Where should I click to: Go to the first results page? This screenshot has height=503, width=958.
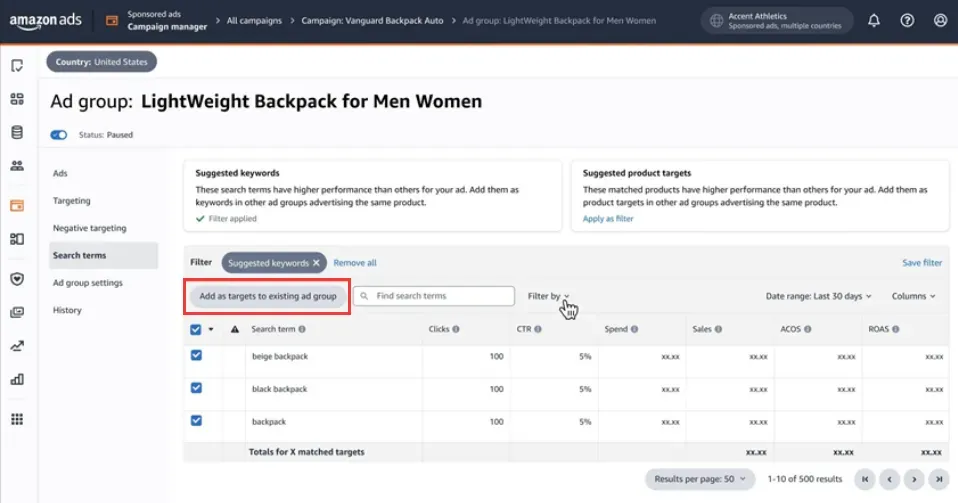click(865, 479)
